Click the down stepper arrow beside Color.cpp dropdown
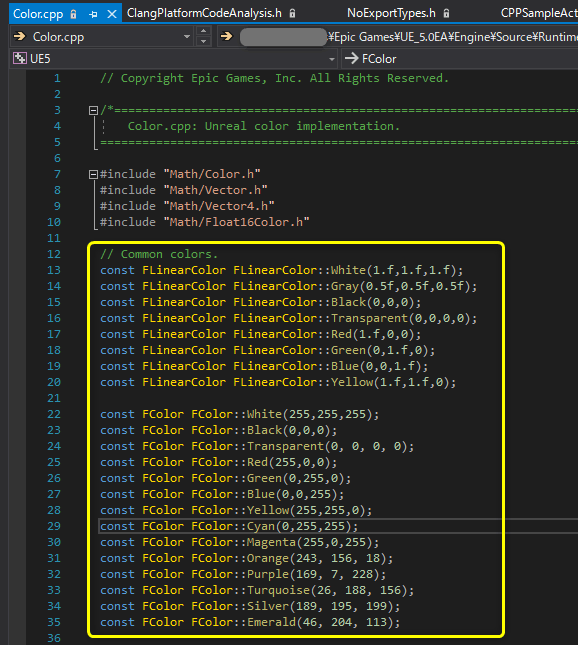 point(203,42)
